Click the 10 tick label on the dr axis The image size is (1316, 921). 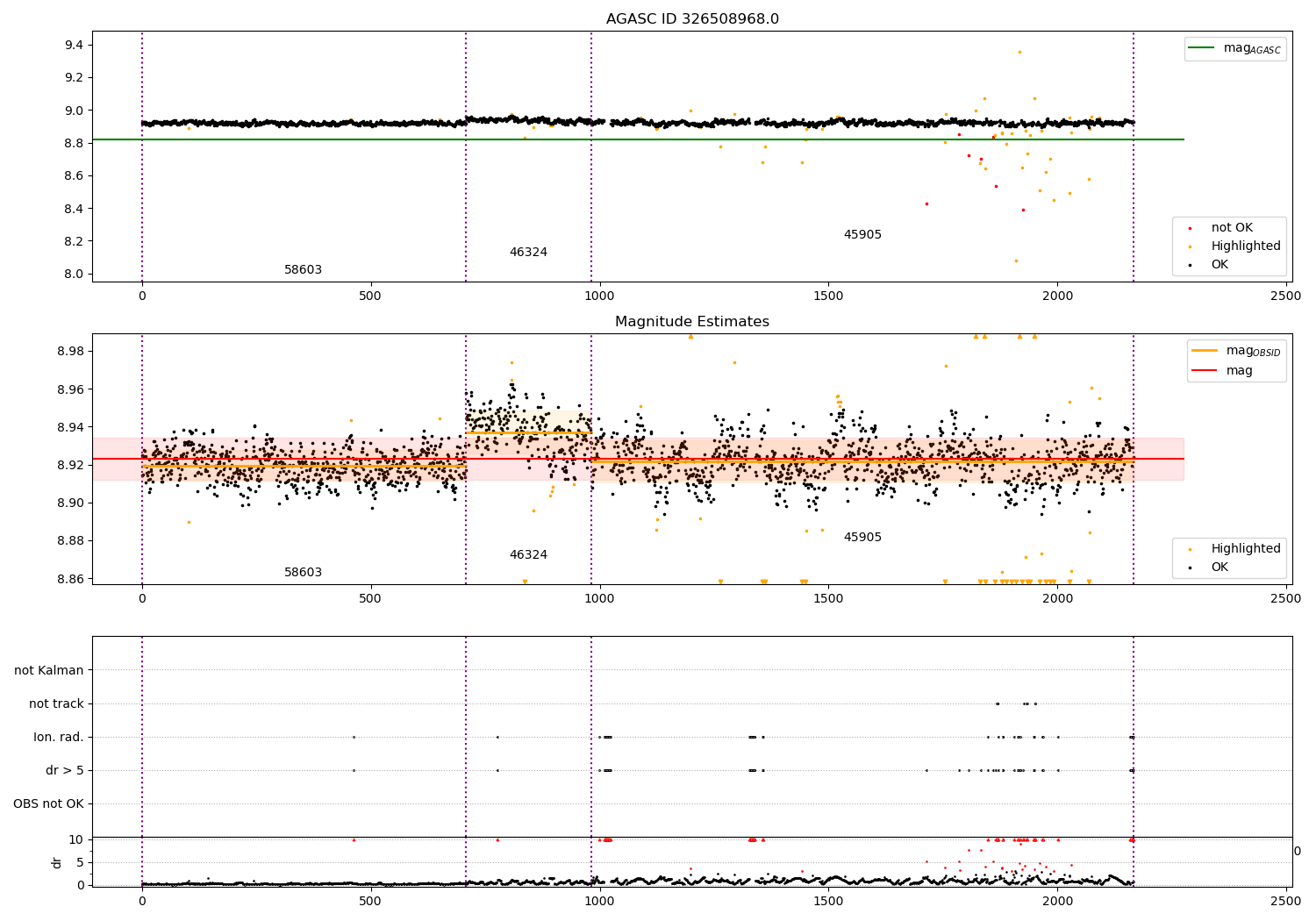click(x=76, y=839)
